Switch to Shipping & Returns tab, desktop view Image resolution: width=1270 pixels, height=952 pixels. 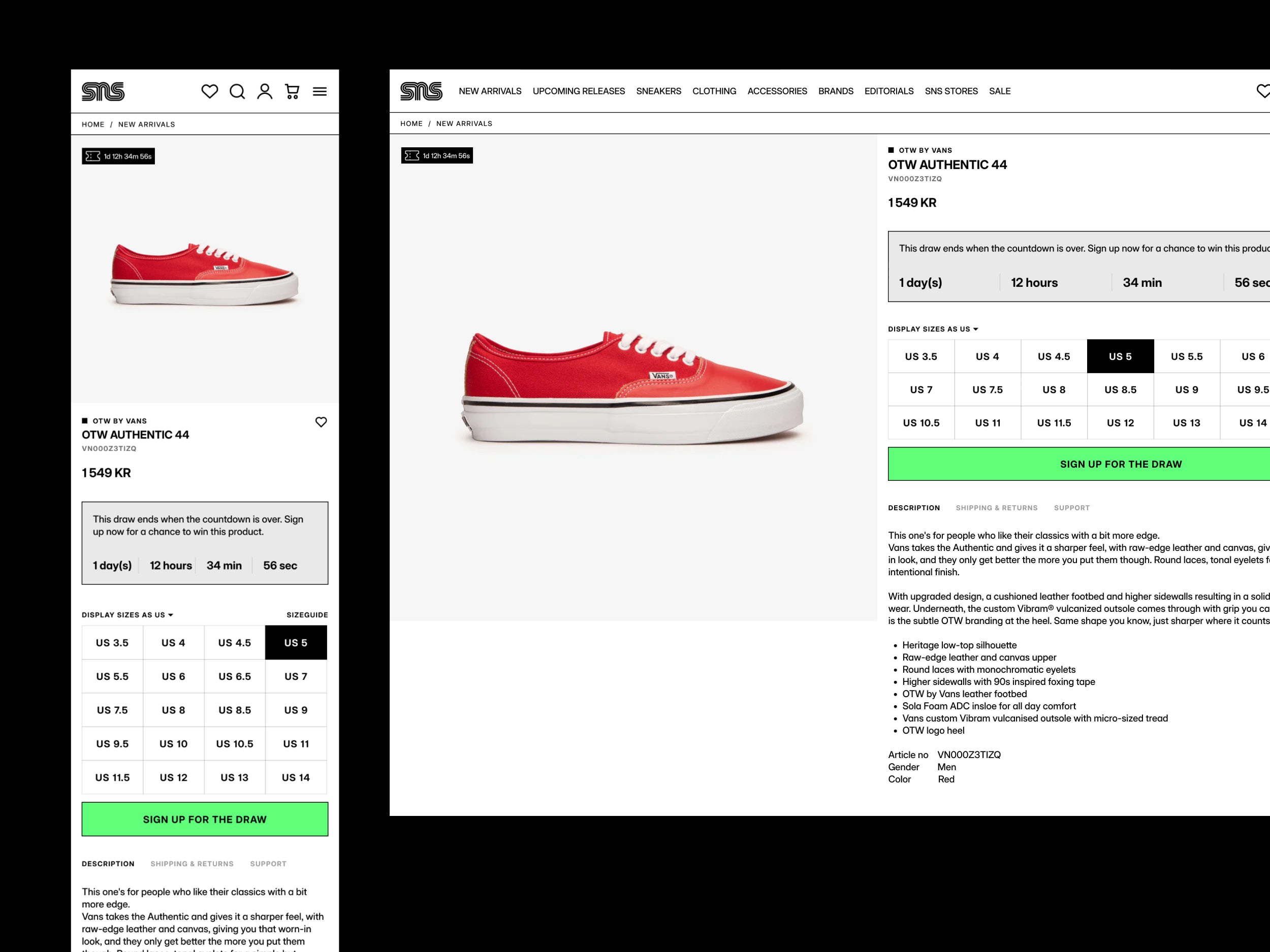pyautogui.click(x=997, y=508)
